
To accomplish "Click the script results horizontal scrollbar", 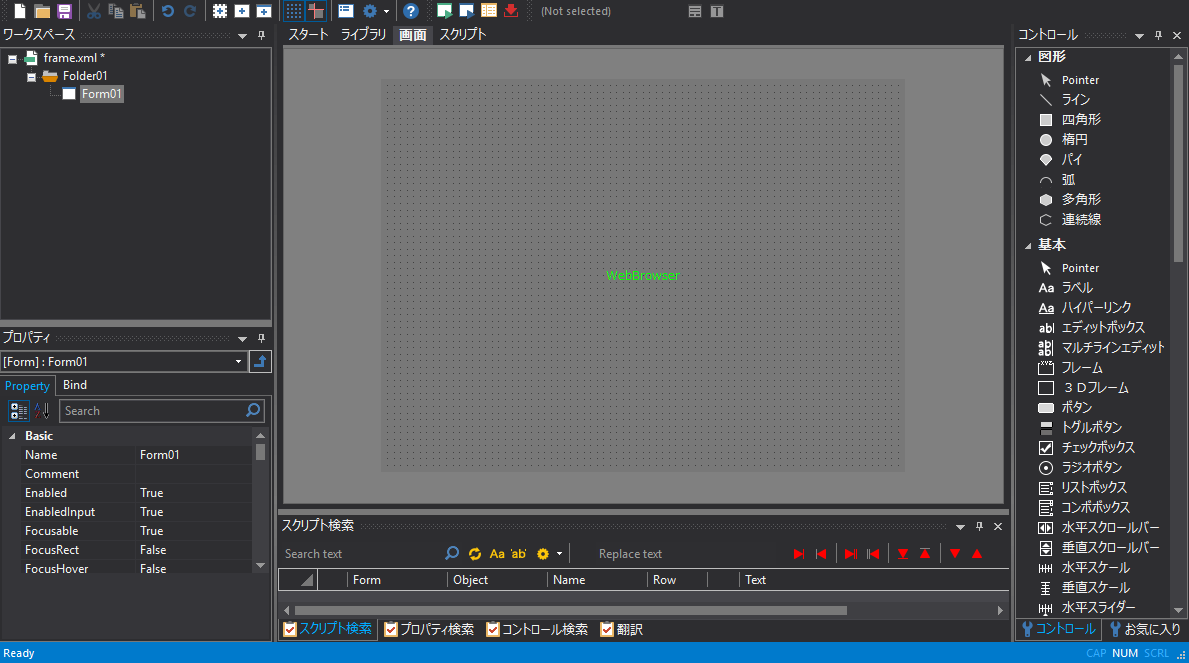I will tap(570, 610).
